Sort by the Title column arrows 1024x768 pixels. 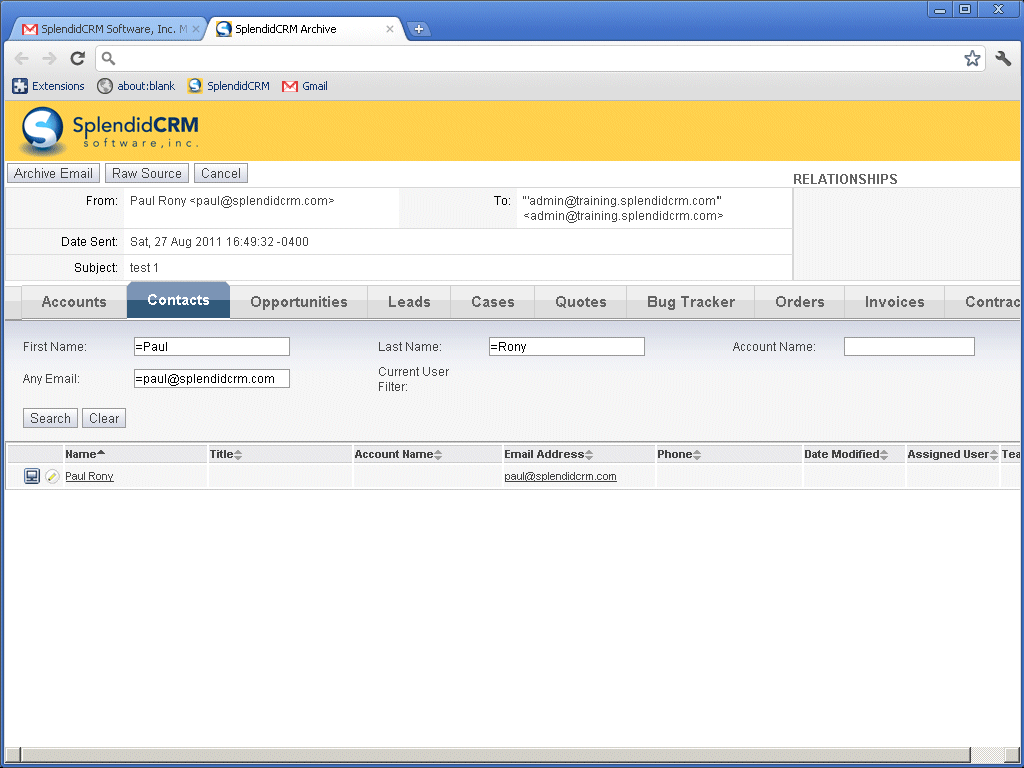point(238,455)
